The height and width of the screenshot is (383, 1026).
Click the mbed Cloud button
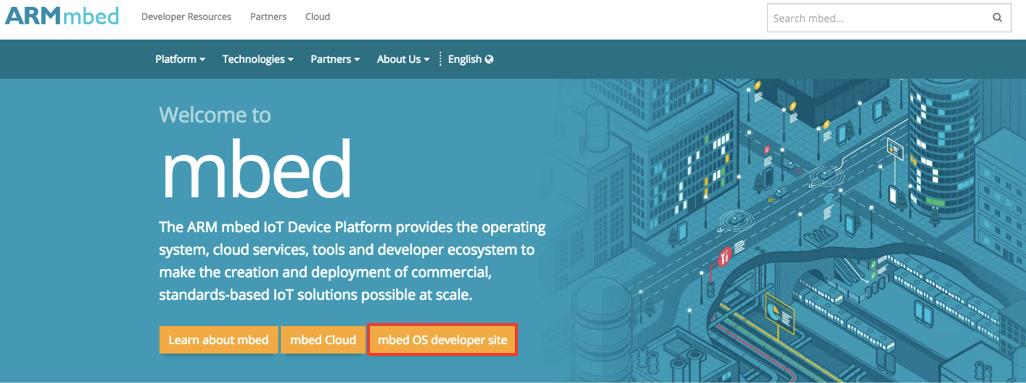(323, 340)
